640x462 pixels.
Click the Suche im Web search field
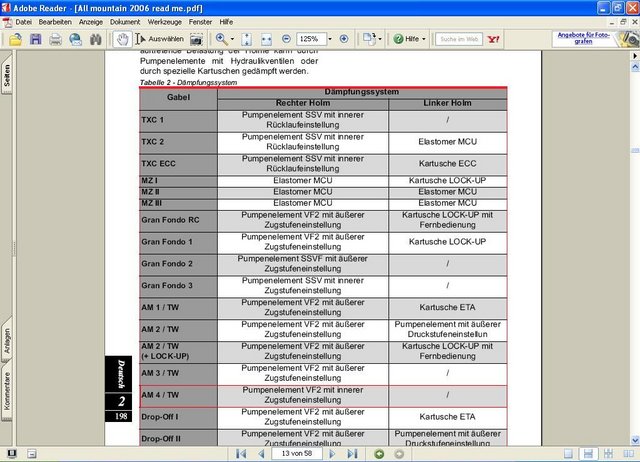(x=459, y=39)
